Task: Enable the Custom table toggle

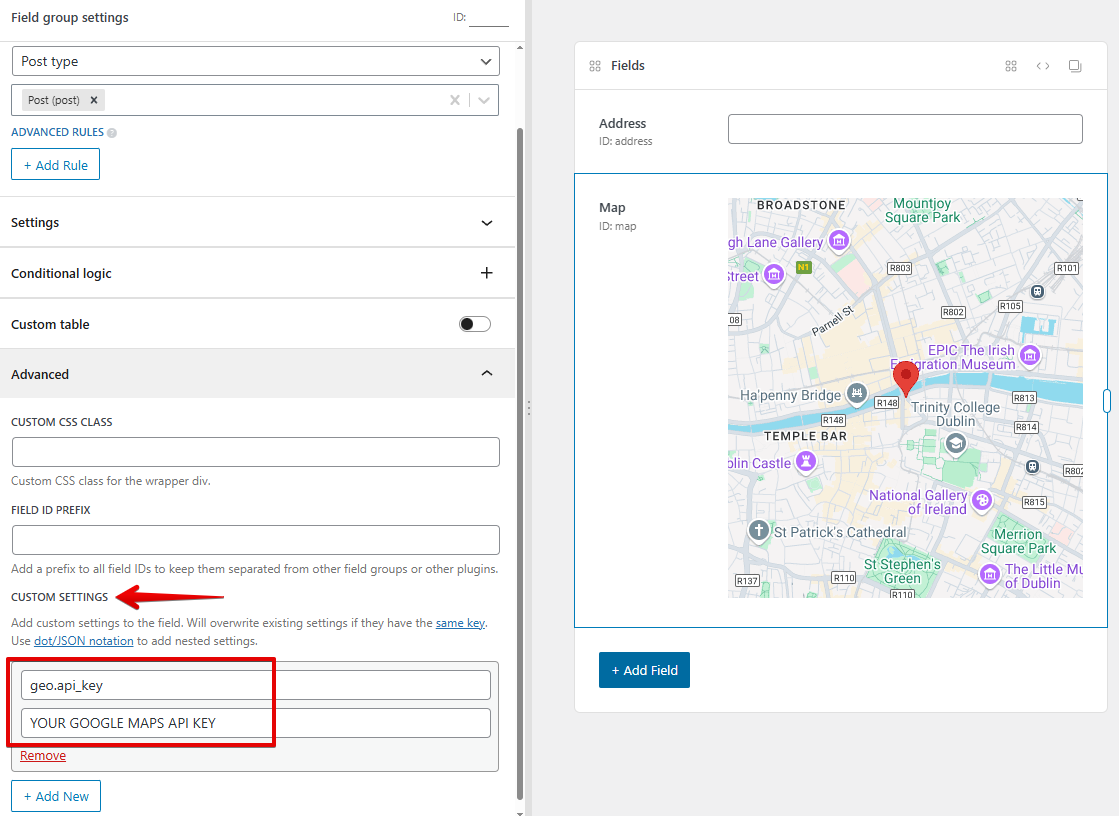Action: click(475, 323)
